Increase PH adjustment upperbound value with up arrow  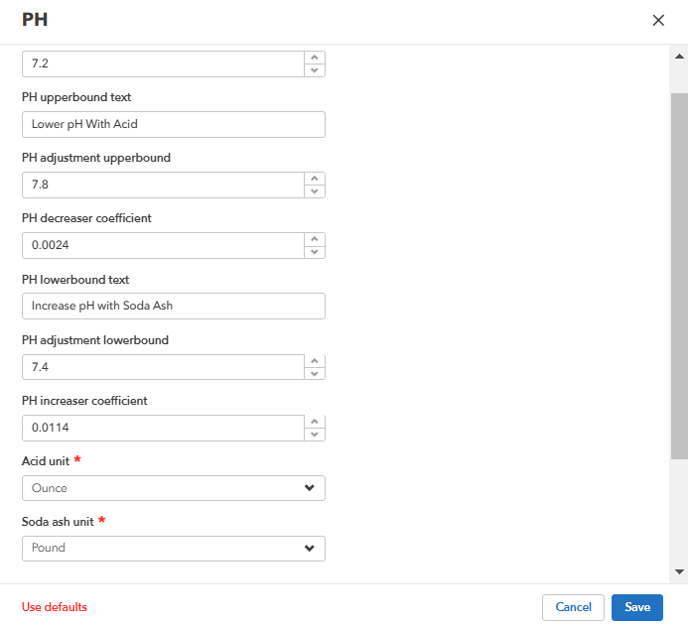(315, 179)
